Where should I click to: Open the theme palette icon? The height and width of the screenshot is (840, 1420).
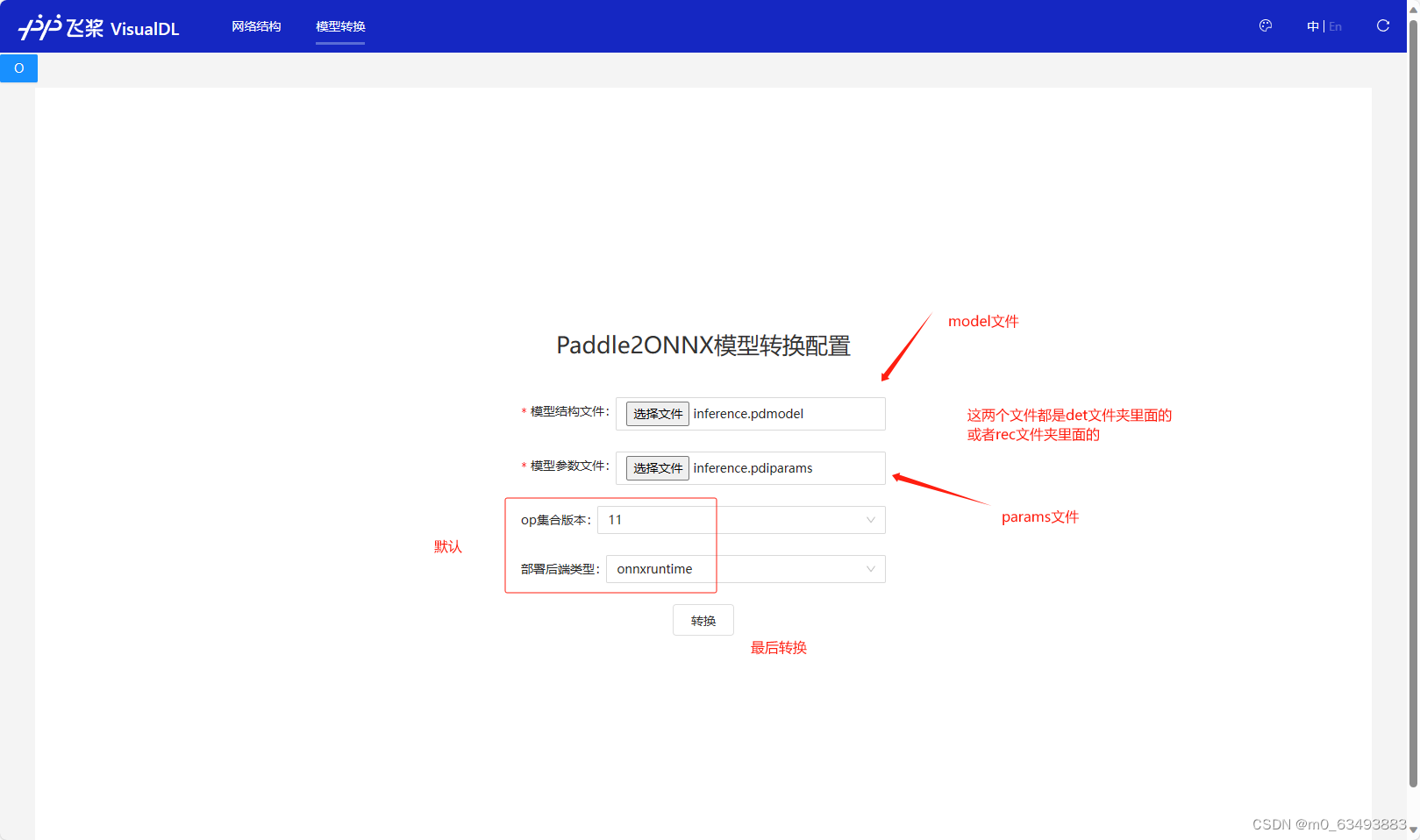pos(1266,26)
